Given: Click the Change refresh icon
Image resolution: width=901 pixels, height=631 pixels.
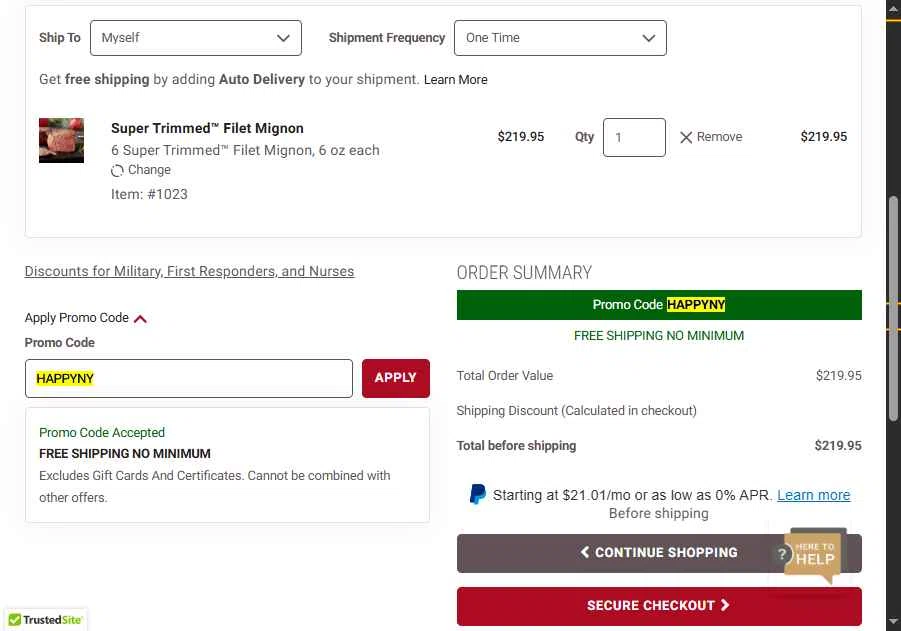Looking at the screenshot, I should click(x=117, y=171).
